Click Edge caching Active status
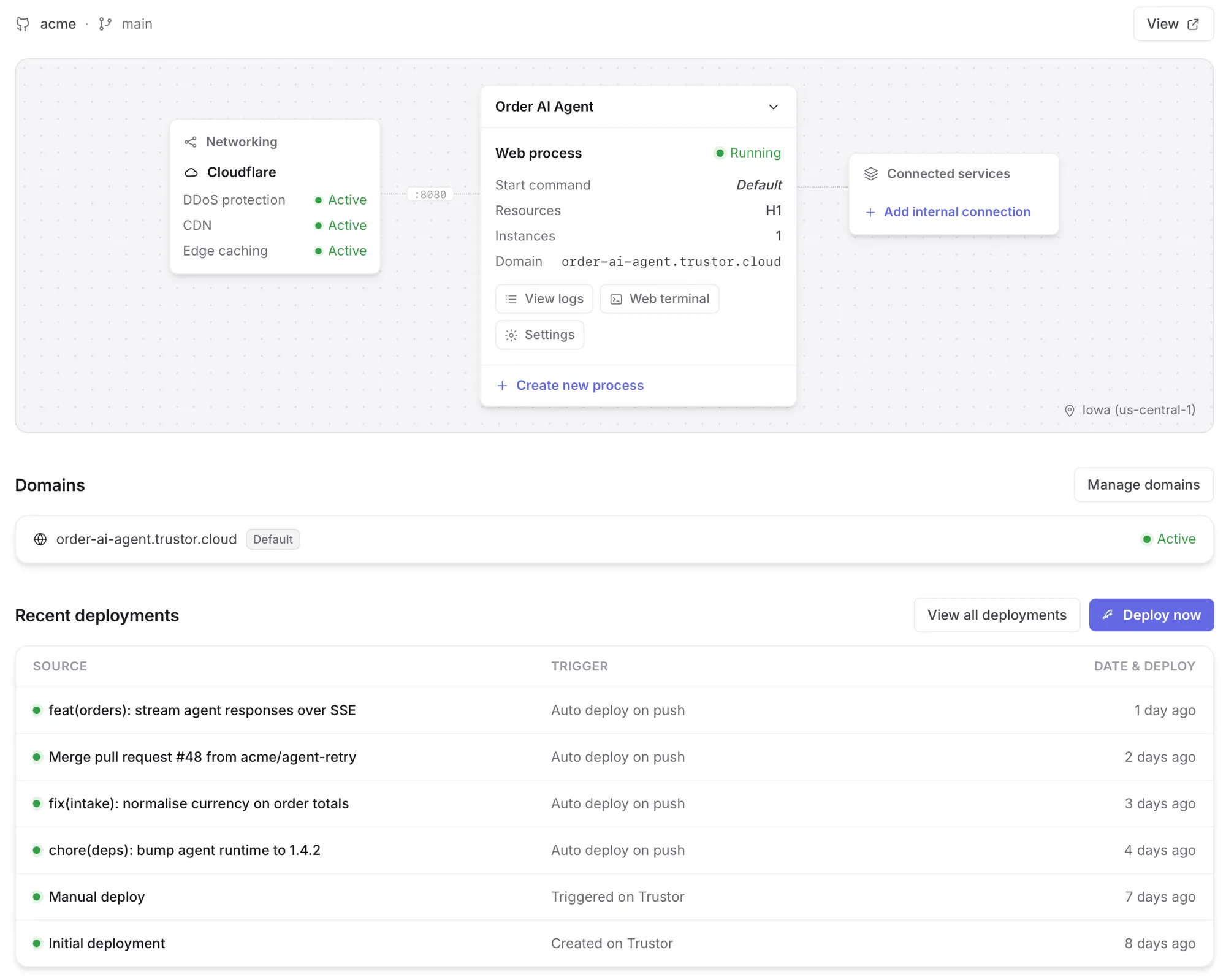The width and height of the screenshot is (1226, 980). 340,251
